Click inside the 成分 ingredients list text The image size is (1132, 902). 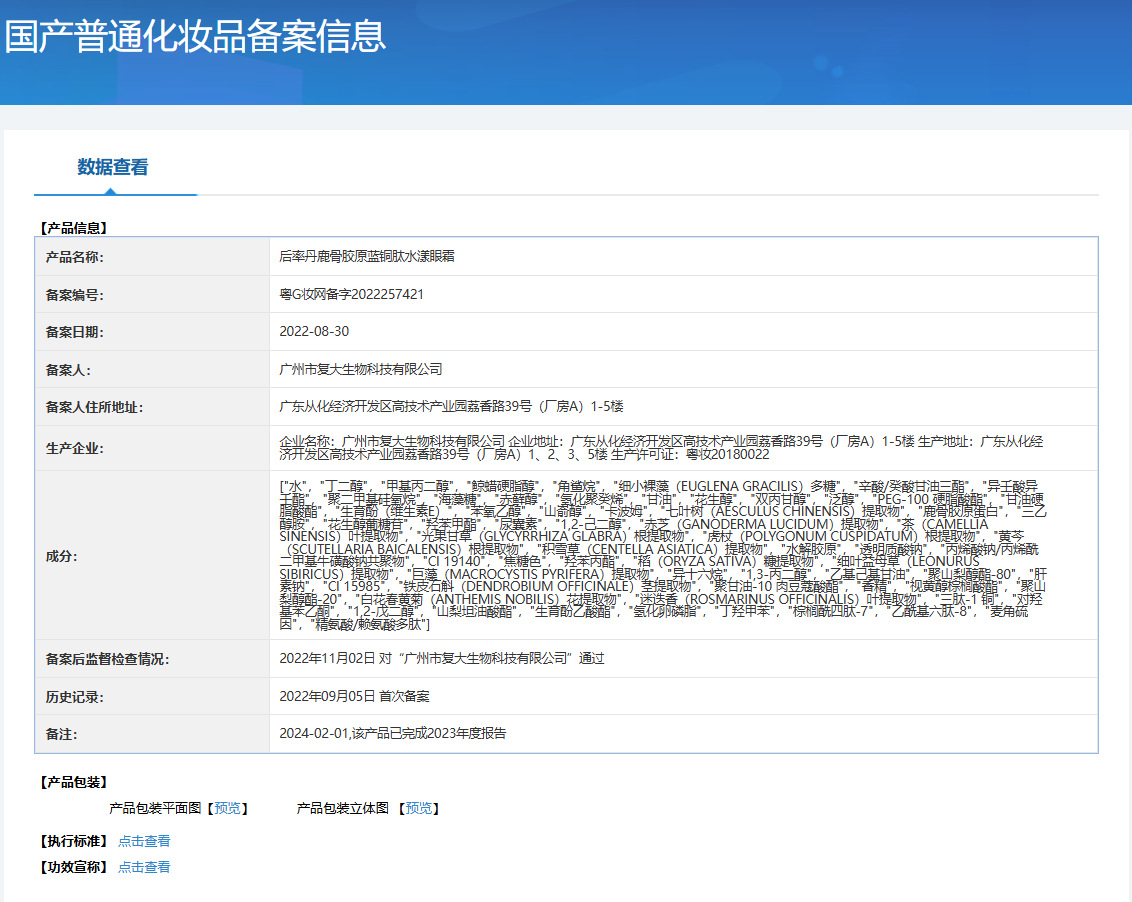click(660, 555)
